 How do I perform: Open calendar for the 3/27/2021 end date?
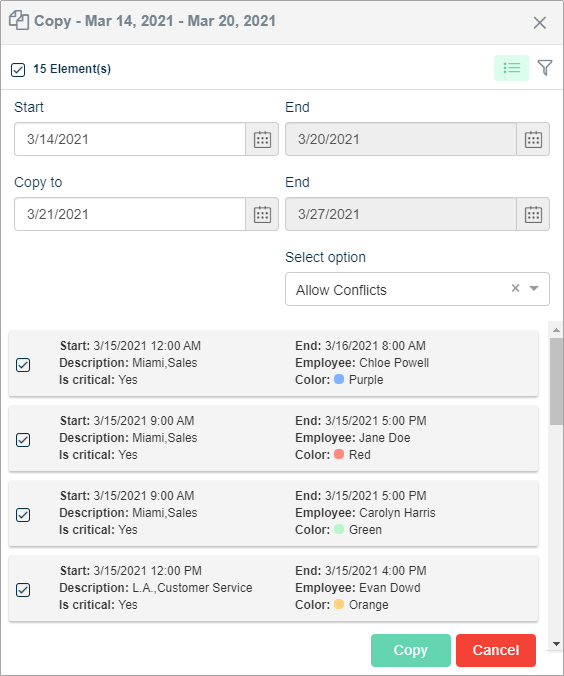click(x=533, y=214)
